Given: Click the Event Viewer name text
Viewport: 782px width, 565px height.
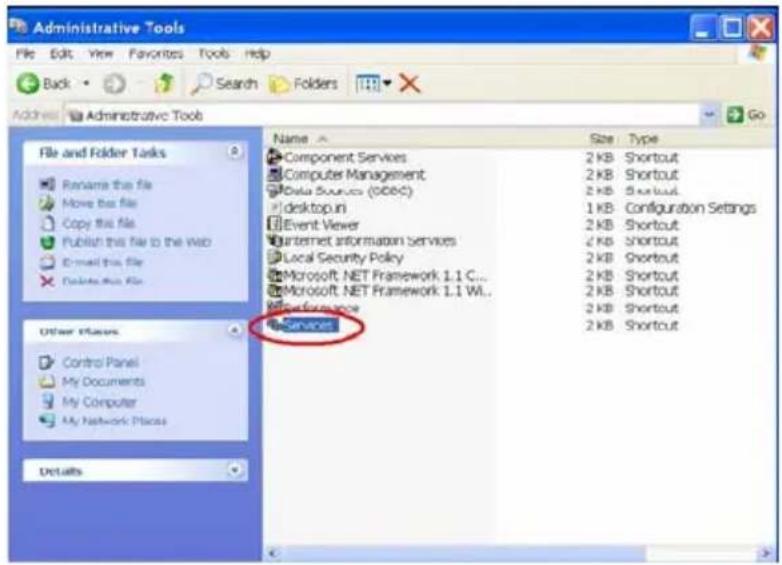Looking at the screenshot, I should (x=321, y=225).
